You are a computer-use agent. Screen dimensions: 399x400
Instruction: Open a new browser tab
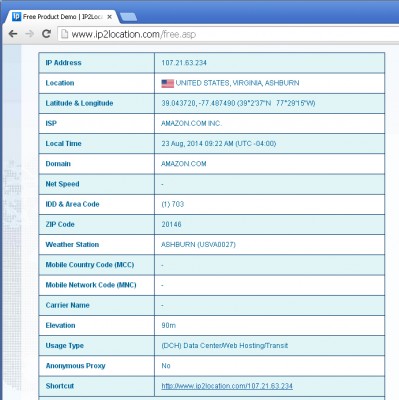[128, 17]
